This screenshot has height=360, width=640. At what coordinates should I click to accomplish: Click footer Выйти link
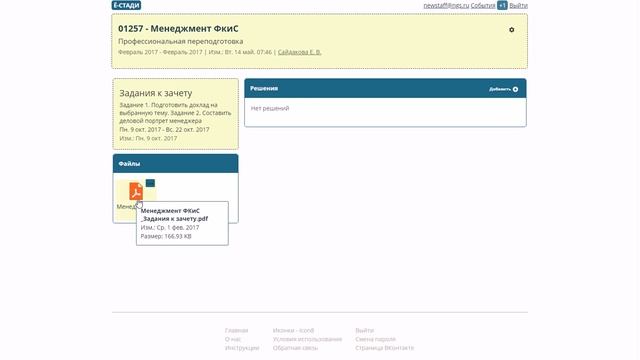[364, 330]
